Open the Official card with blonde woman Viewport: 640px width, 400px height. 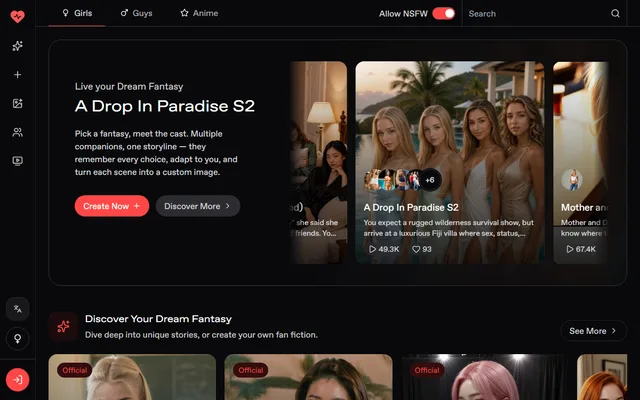coord(132,377)
